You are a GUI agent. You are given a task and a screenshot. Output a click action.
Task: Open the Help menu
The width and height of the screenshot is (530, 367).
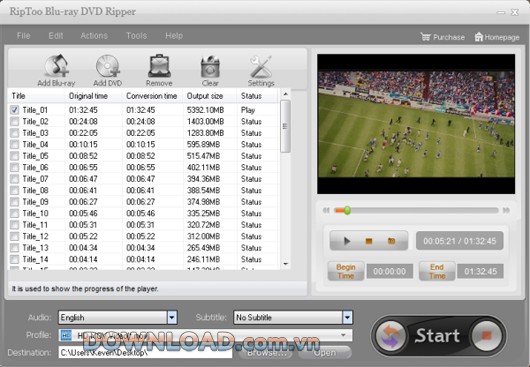click(x=174, y=36)
